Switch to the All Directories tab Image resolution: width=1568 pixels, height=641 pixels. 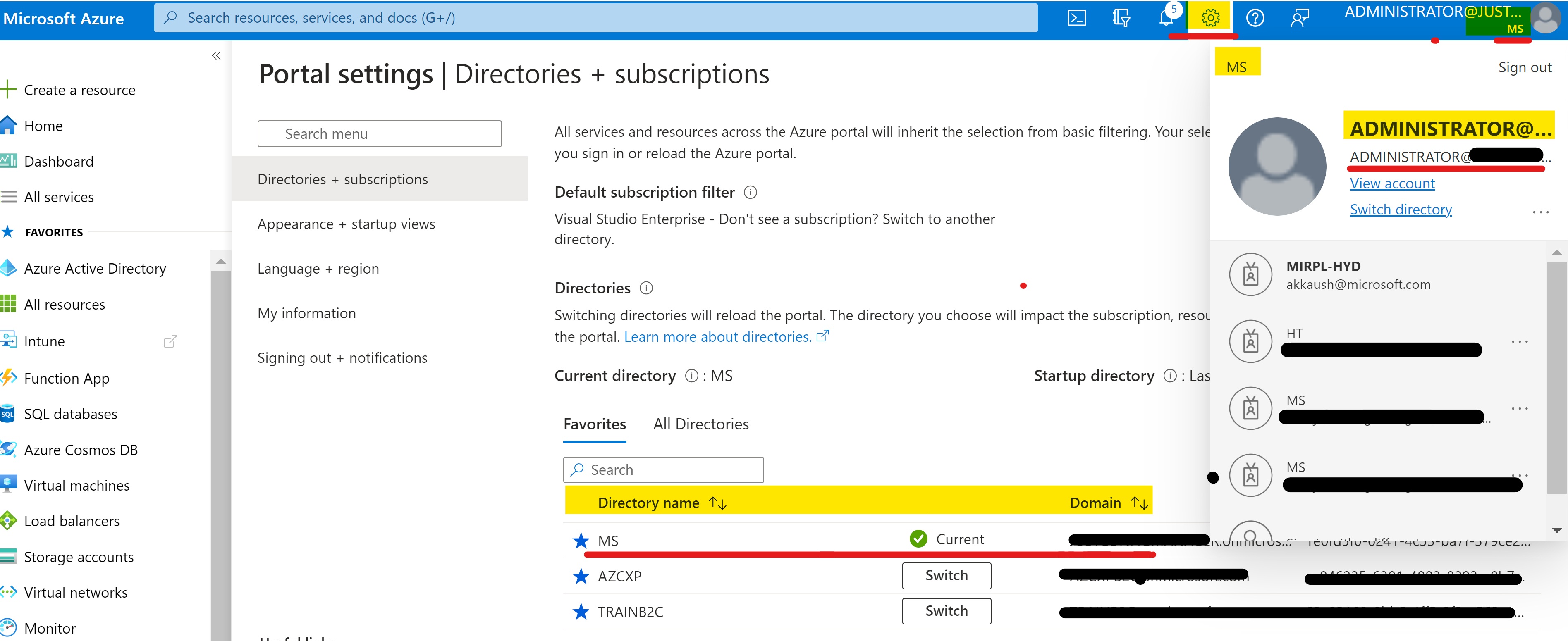click(700, 424)
